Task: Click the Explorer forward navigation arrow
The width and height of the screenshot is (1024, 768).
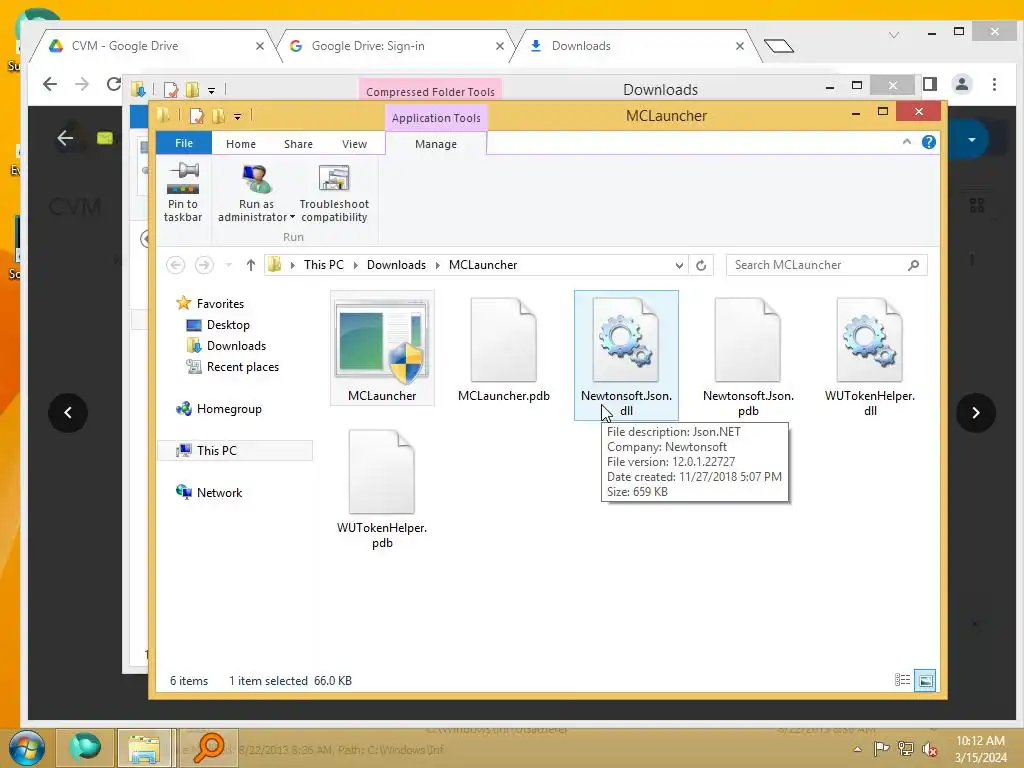Action: (204, 264)
